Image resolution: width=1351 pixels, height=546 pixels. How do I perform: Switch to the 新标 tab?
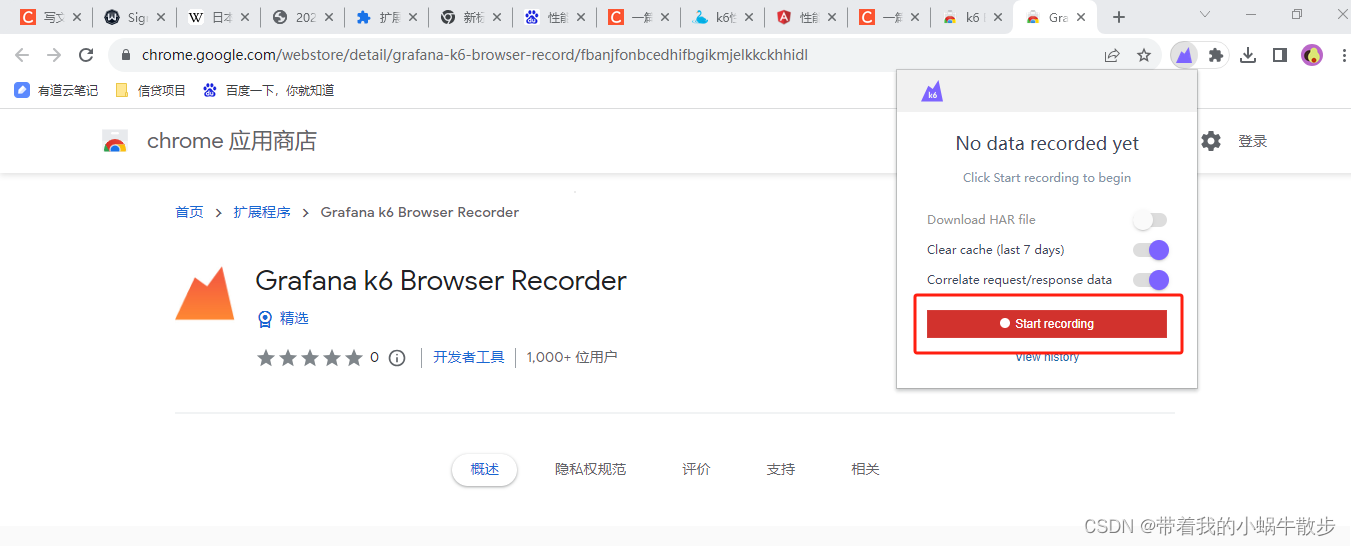pos(470,17)
